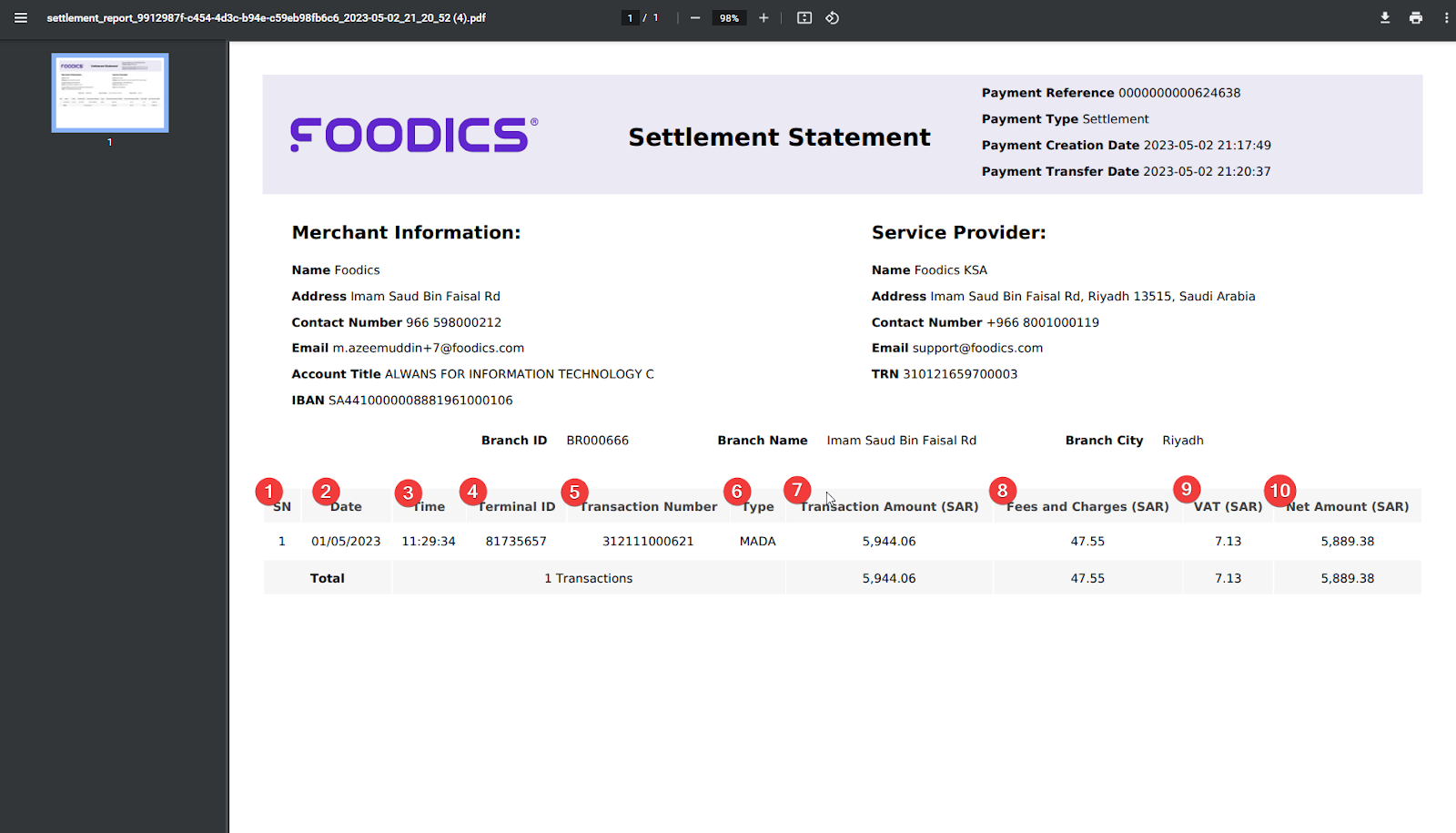Select service provider address with Riyadh 13515

pyautogui.click(x=1063, y=297)
